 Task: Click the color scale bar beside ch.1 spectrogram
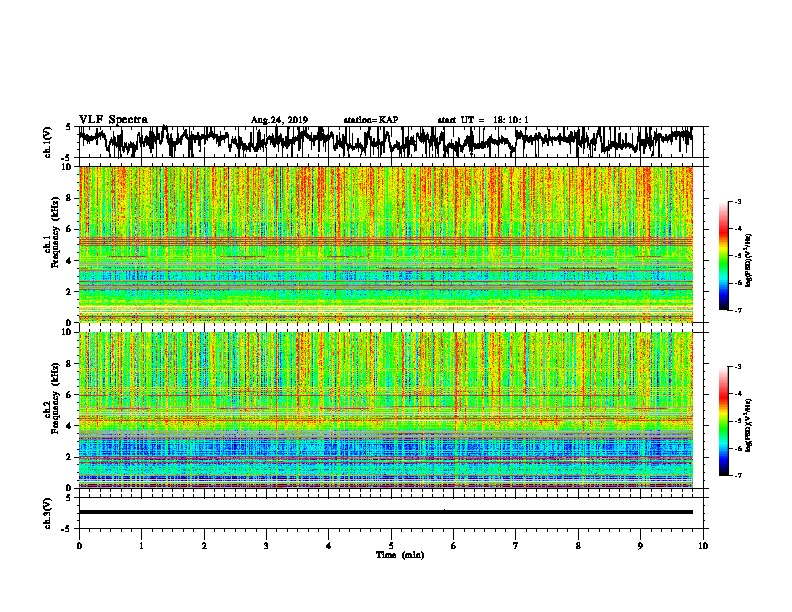tap(723, 256)
